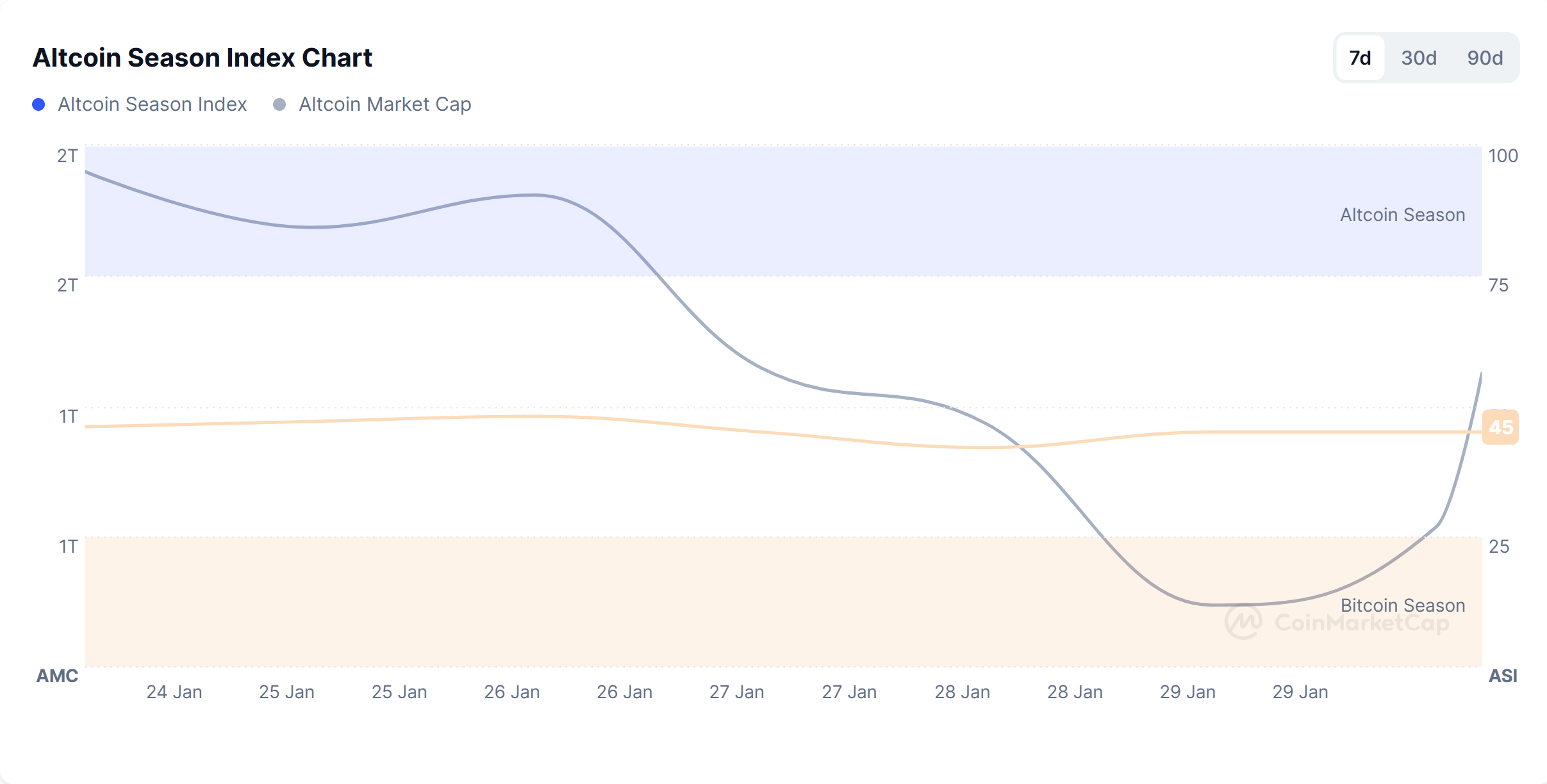Toggle the Altcoin Season Index legend label
This screenshot has height=784, width=1547.
(152, 104)
